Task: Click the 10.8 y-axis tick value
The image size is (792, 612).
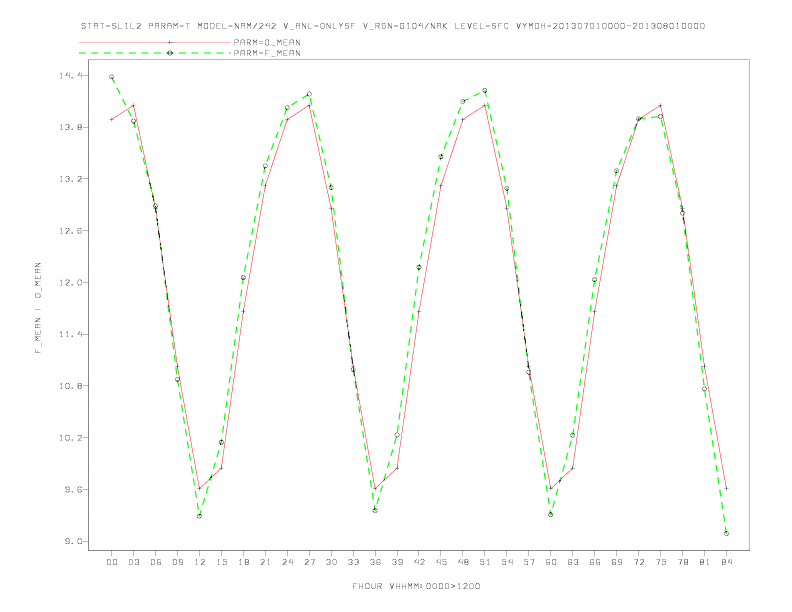Action: point(69,386)
